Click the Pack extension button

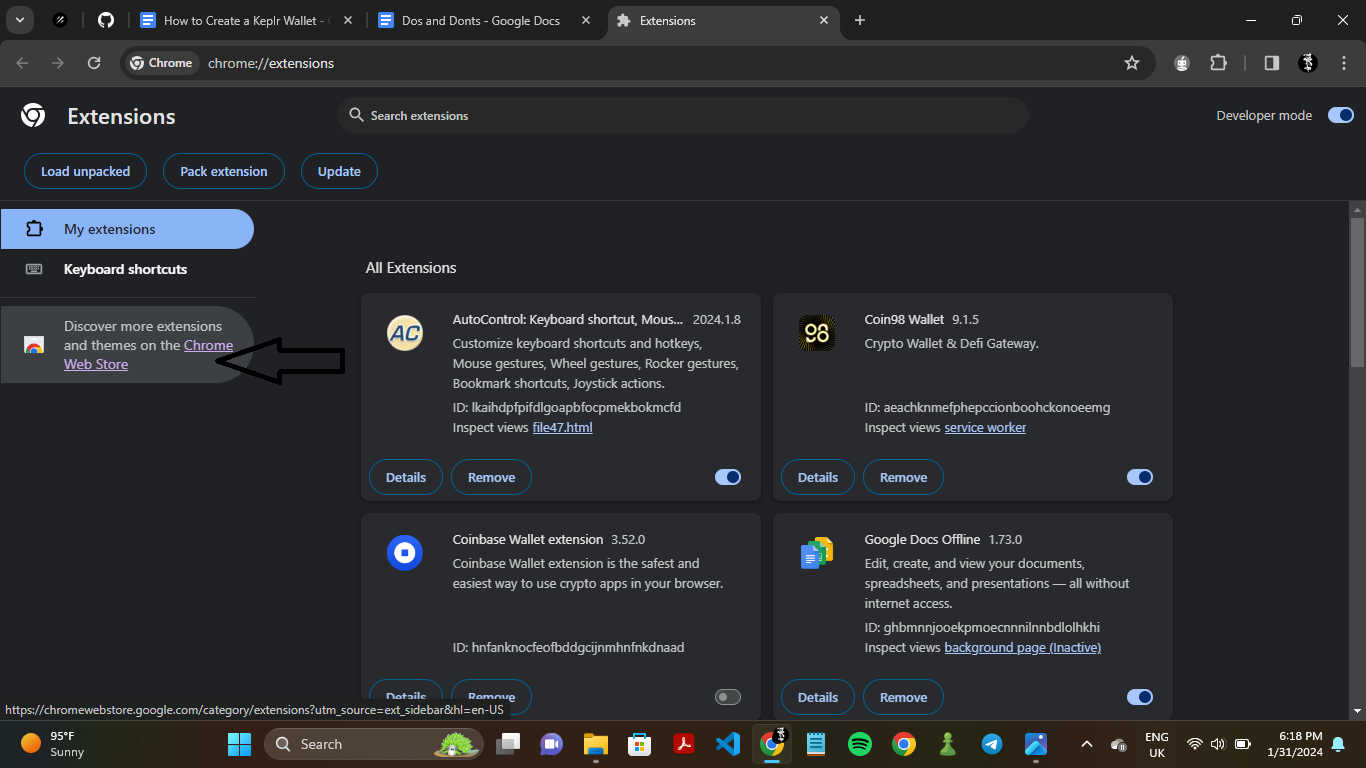(x=224, y=171)
